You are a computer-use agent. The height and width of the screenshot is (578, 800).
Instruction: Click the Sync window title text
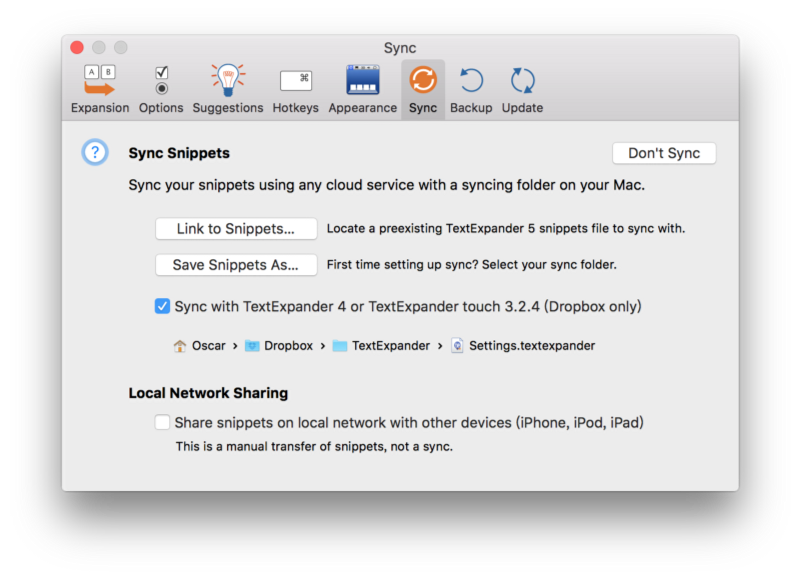pos(400,48)
